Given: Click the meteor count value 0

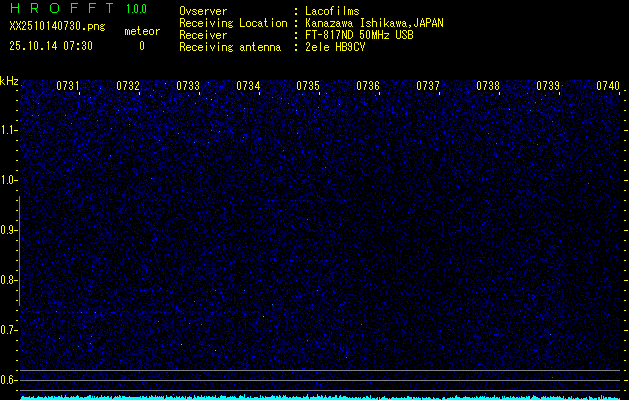Looking at the screenshot, I should point(141,46).
